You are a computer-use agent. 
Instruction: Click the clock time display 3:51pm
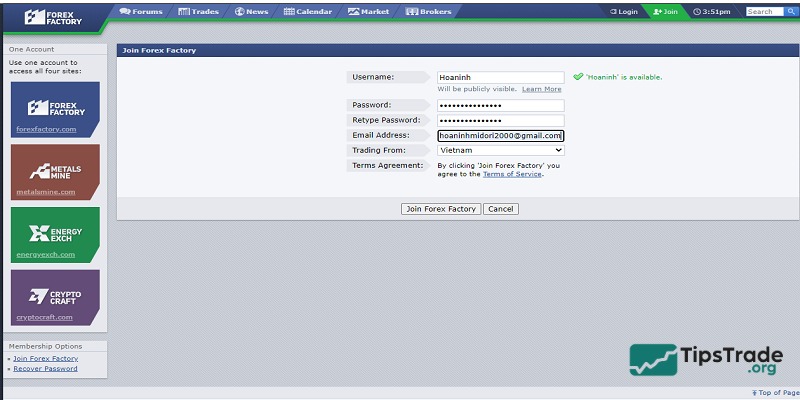tap(711, 12)
